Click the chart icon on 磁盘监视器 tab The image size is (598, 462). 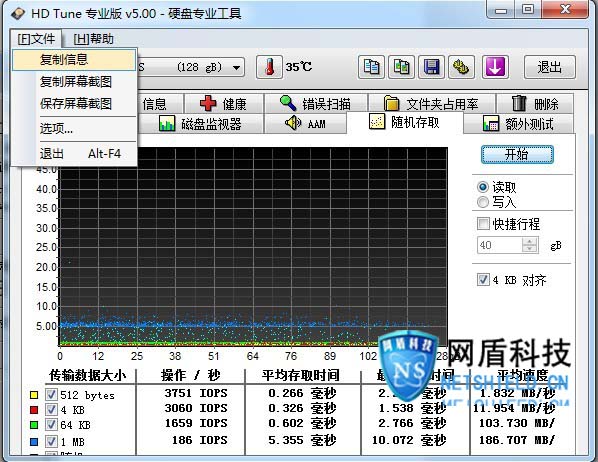pyautogui.click(x=167, y=124)
